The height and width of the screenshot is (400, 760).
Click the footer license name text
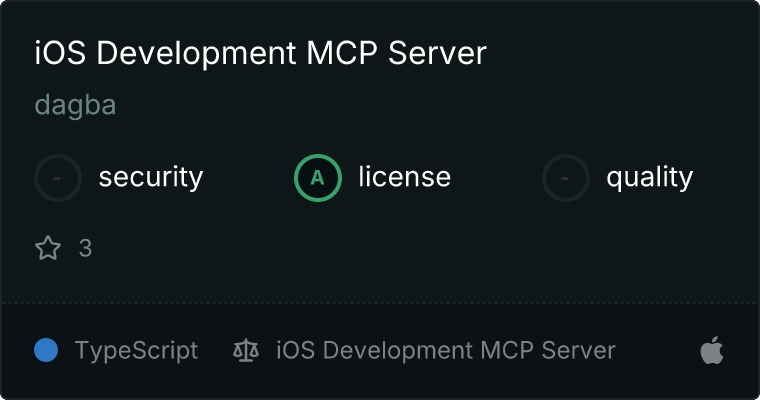(445, 351)
